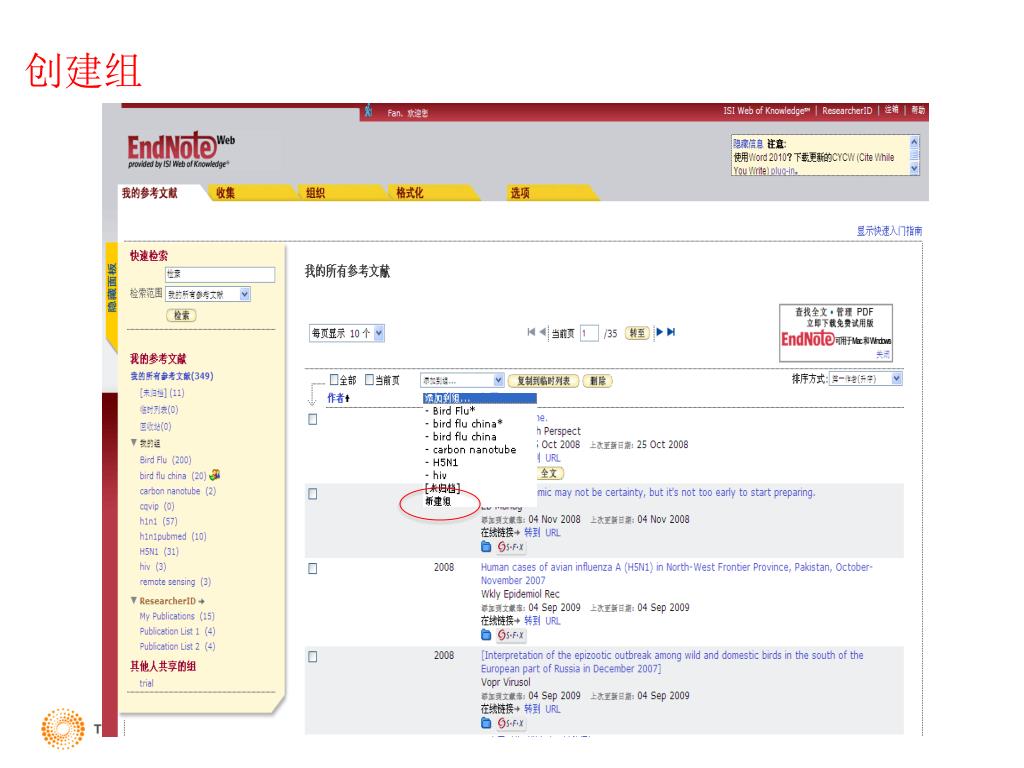Click the 全文 full text button
The width and height of the screenshot is (1024, 768).
[x=549, y=473]
